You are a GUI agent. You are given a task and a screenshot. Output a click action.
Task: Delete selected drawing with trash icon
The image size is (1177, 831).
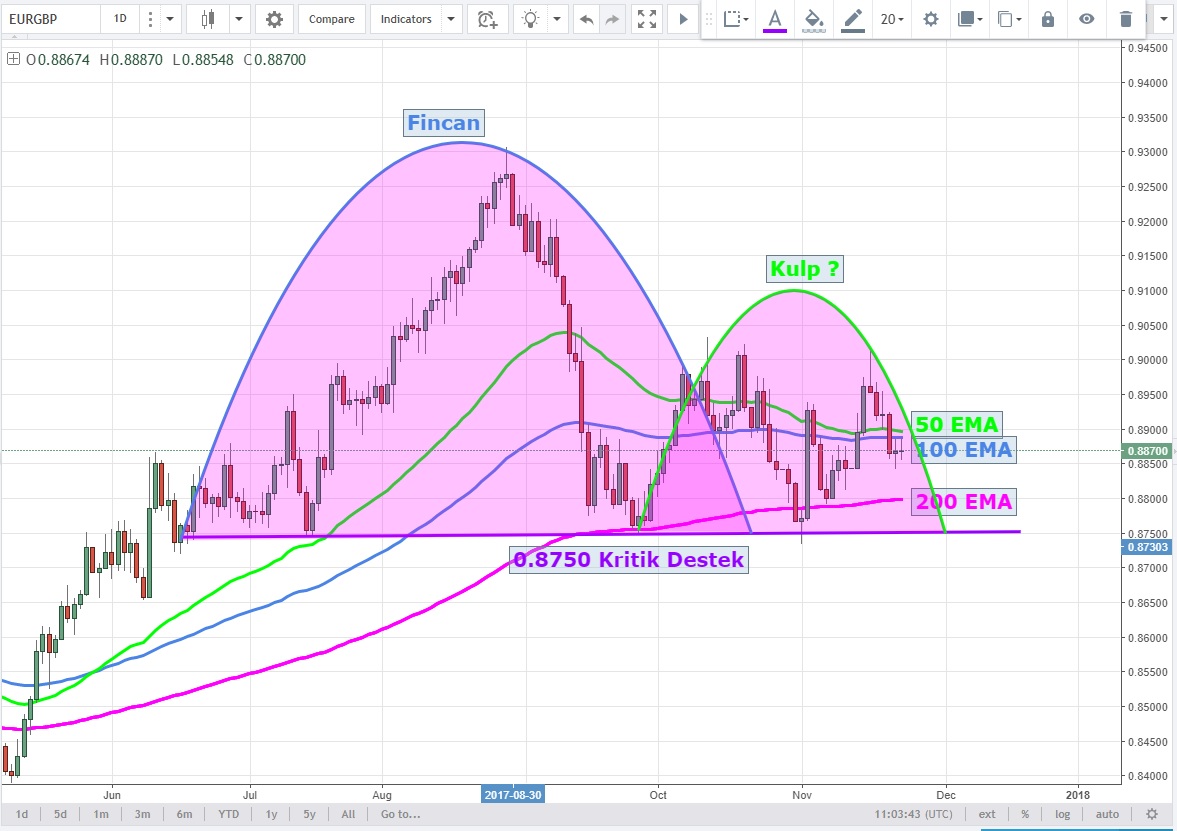click(1126, 19)
